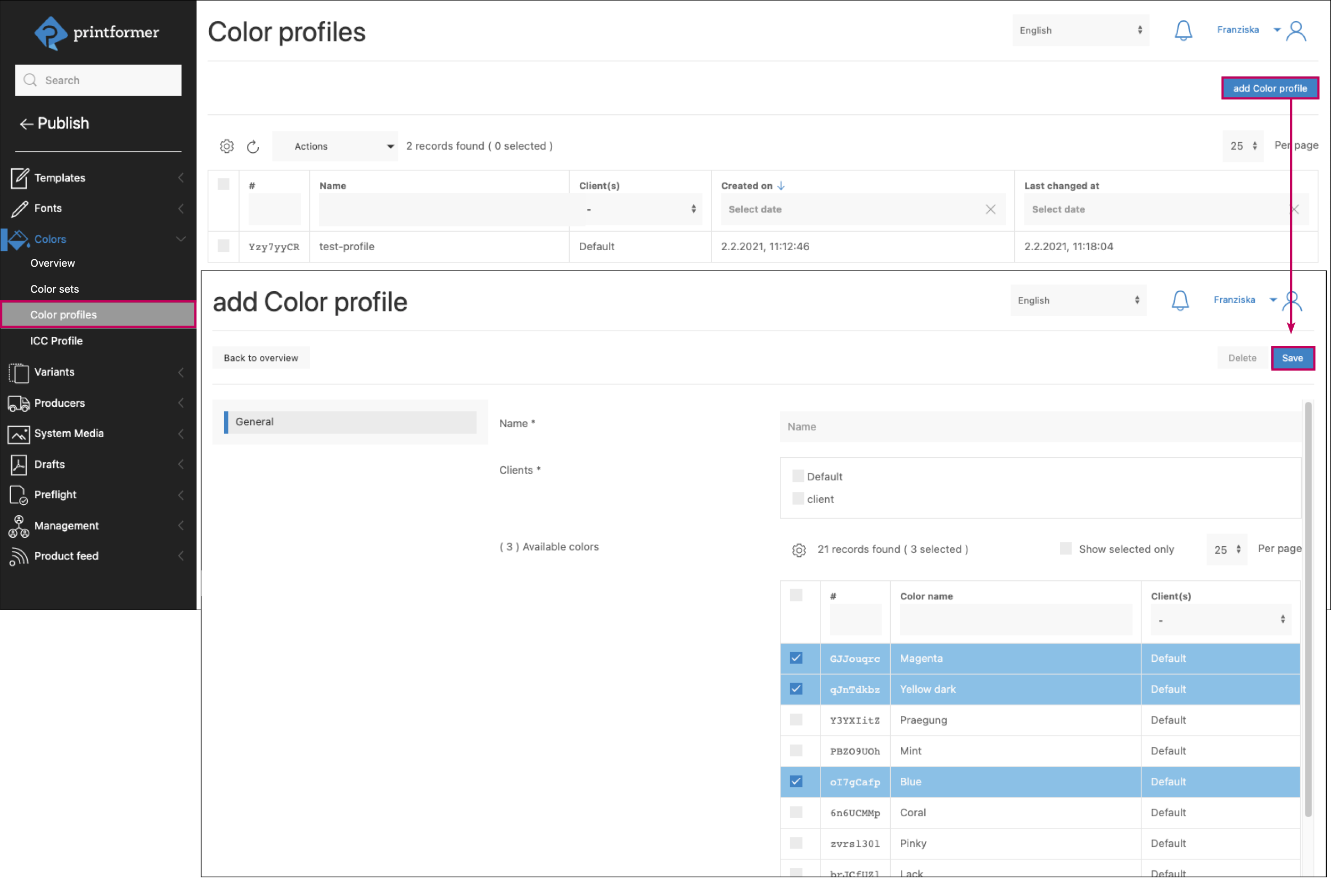Click Back to overview button
The image size is (1331, 896).
[260, 358]
